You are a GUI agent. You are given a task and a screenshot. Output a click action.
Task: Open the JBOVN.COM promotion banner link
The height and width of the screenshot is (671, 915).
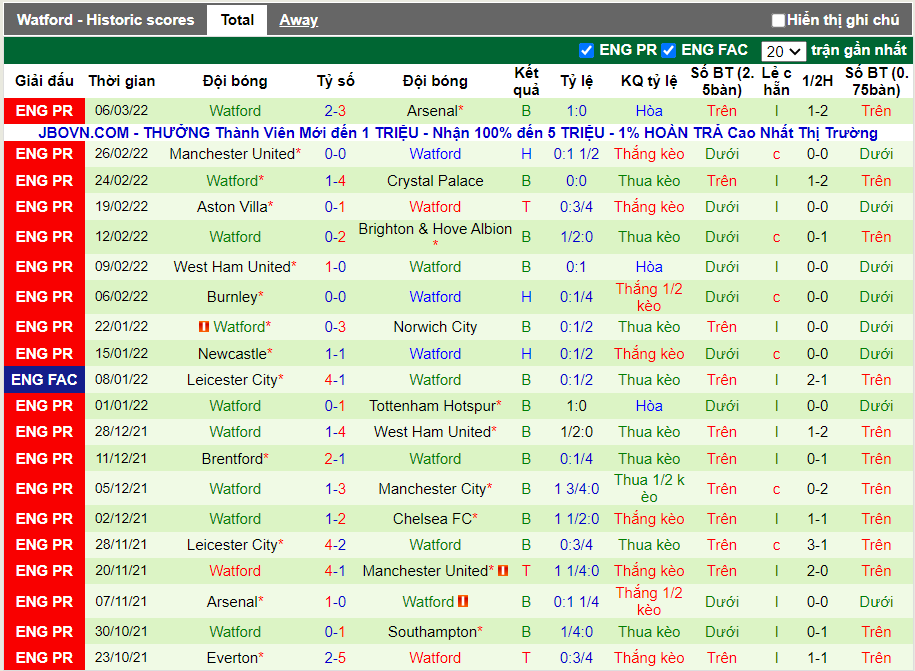click(x=458, y=133)
